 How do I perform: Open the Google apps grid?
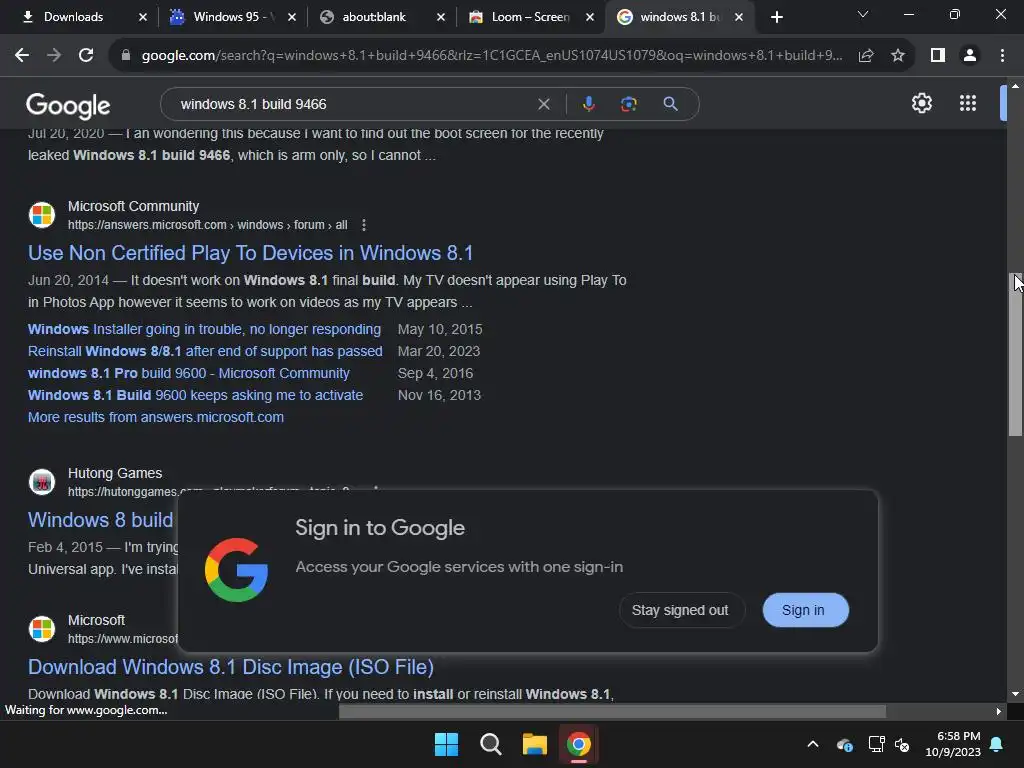tap(968, 103)
